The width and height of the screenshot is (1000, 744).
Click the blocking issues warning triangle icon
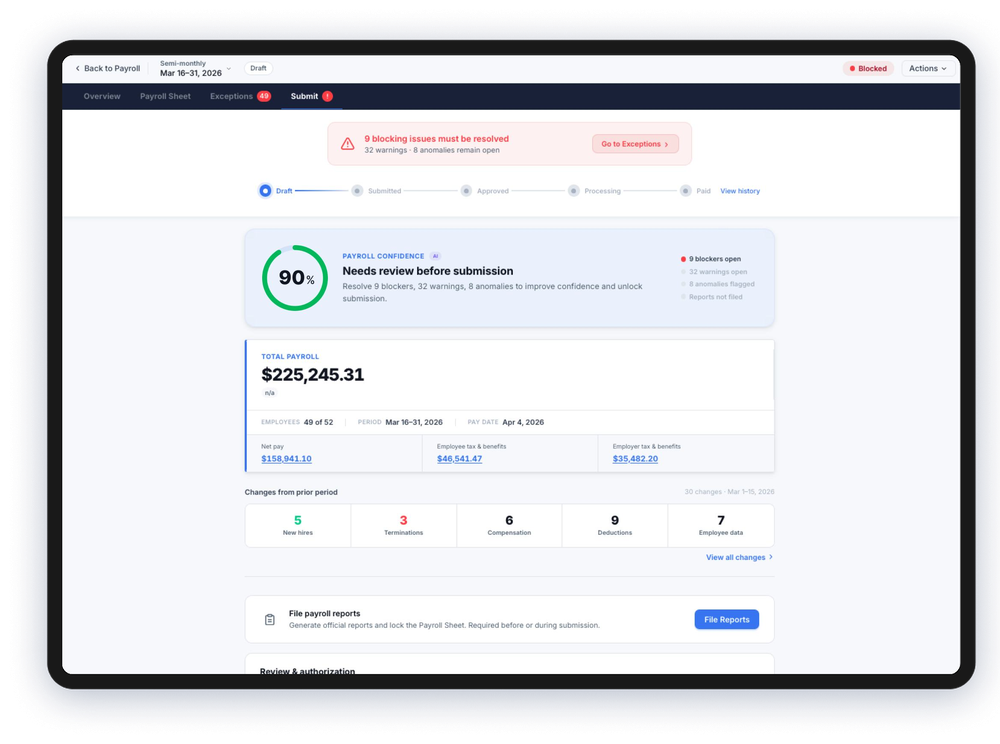(x=348, y=144)
